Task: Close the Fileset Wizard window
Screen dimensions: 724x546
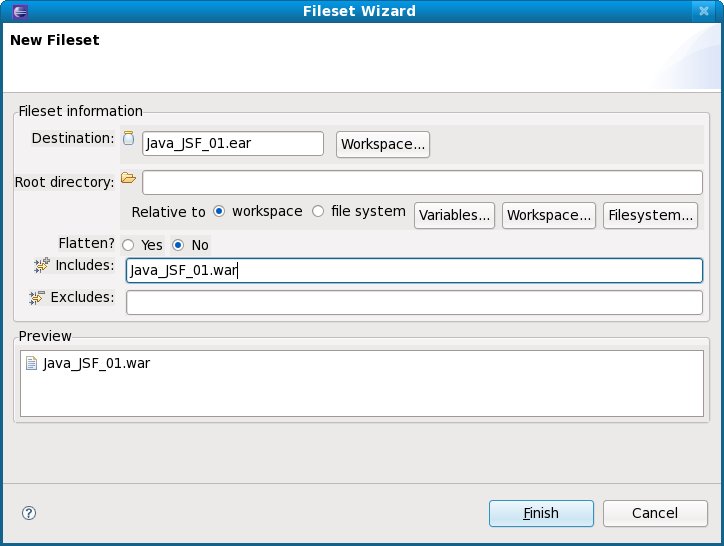Action: click(x=709, y=12)
